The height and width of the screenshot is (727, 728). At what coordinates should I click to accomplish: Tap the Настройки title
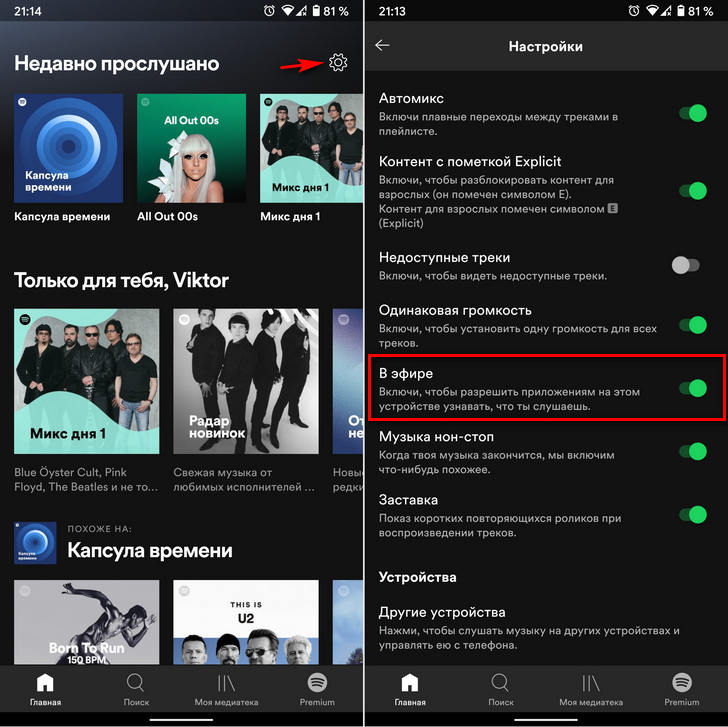pos(546,46)
